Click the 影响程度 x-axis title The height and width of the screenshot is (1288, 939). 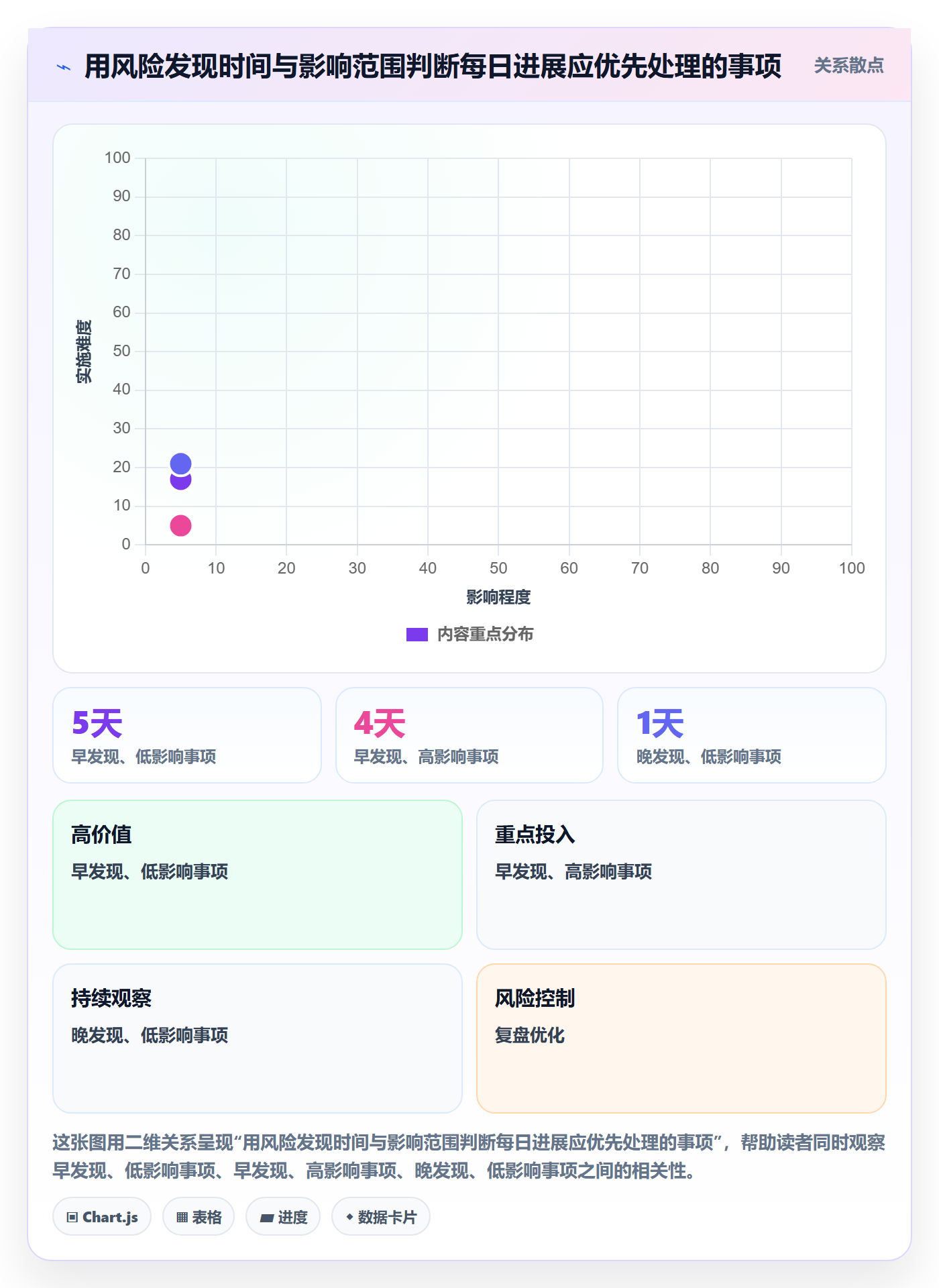(498, 597)
